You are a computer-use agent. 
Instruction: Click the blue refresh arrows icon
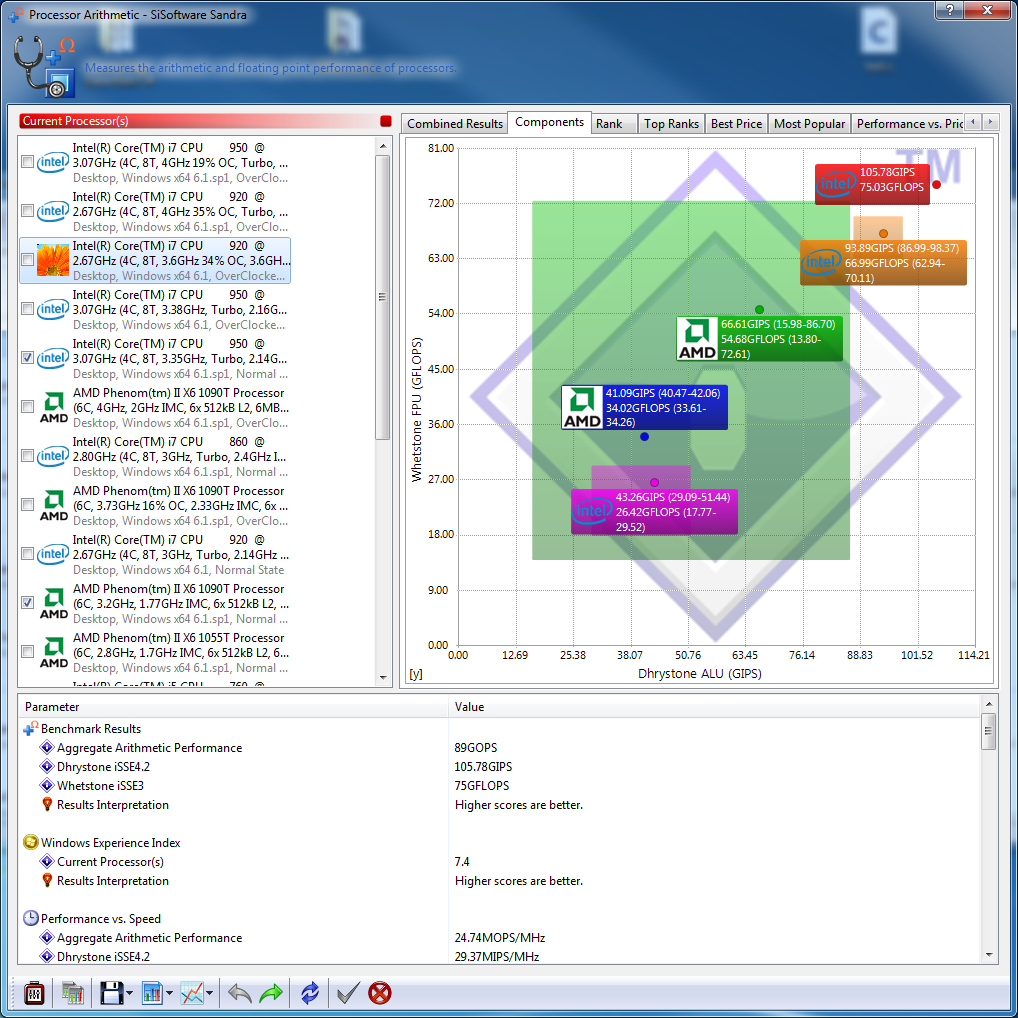[310, 993]
